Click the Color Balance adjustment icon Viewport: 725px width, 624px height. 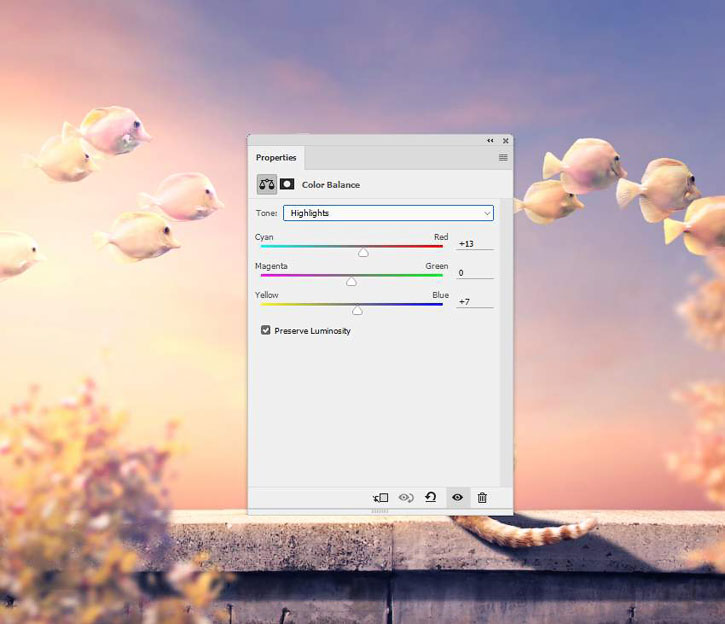[x=267, y=184]
